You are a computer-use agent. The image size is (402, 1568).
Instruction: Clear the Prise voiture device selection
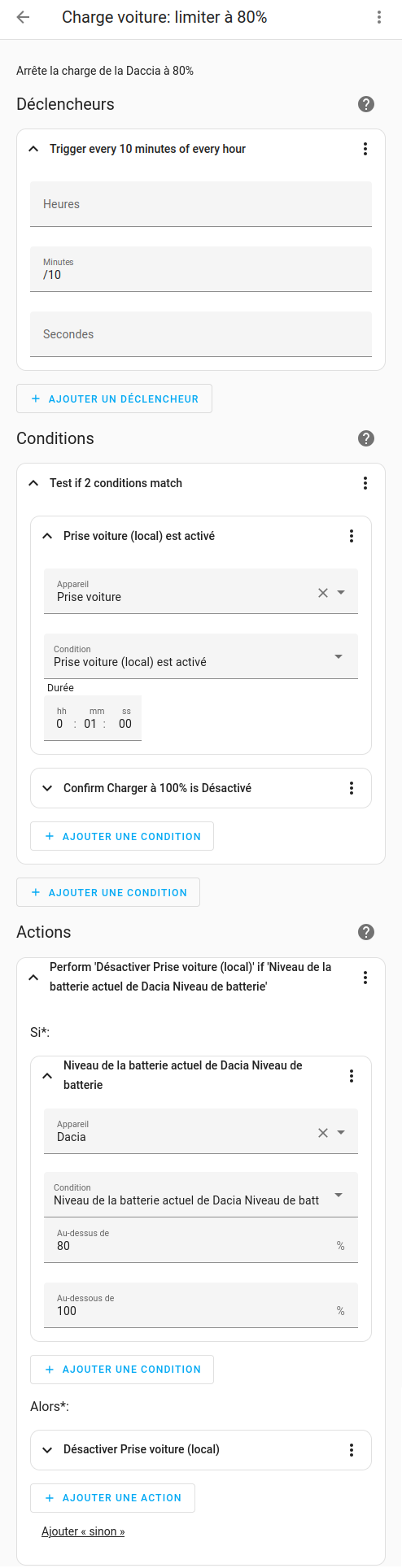[323, 593]
